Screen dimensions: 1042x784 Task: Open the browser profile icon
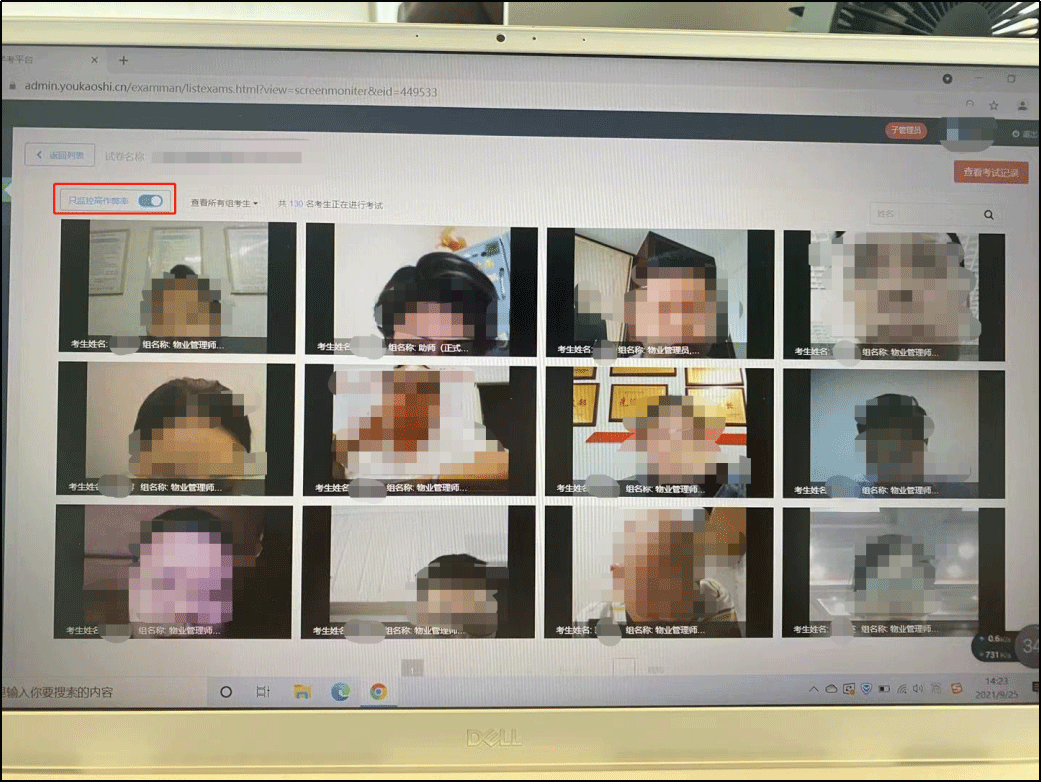coord(1022,105)
